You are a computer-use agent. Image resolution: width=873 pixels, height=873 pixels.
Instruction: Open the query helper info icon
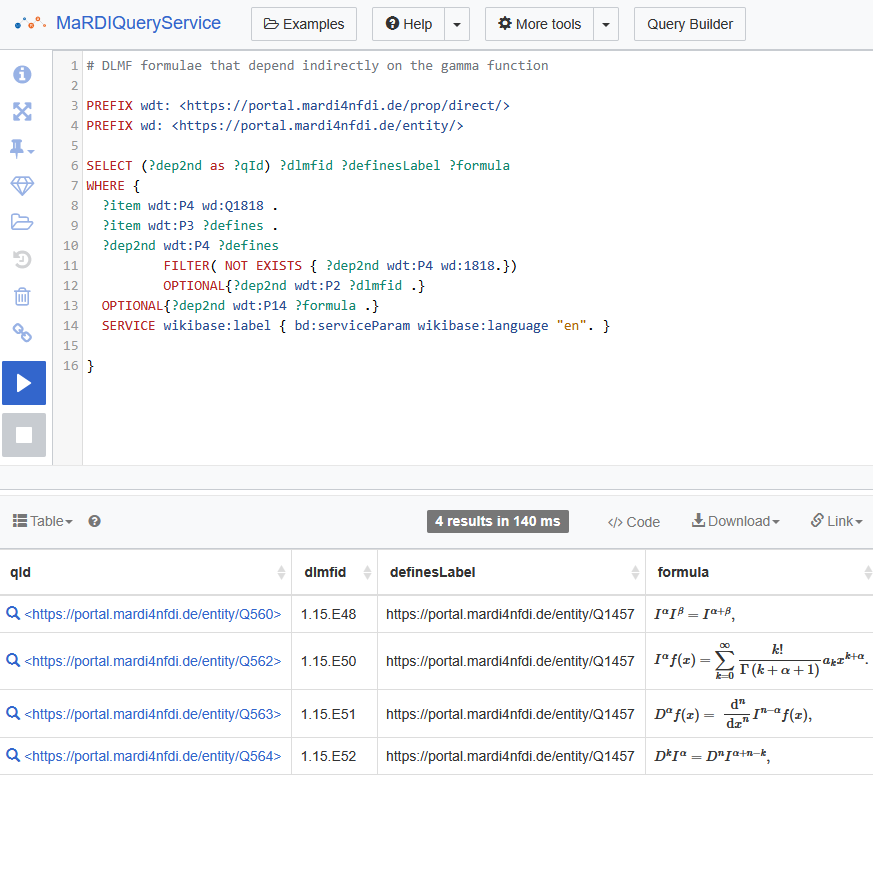tap(22, 74)
